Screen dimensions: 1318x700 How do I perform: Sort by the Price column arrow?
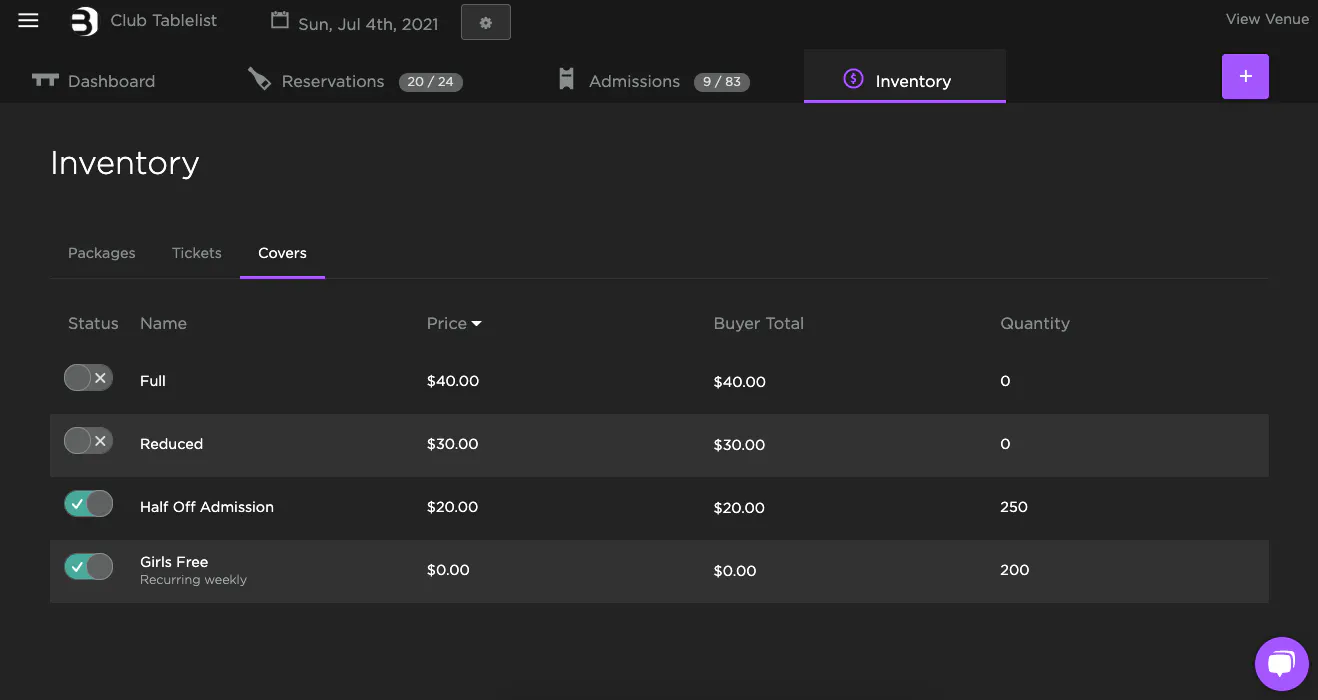tap(477, 324)
